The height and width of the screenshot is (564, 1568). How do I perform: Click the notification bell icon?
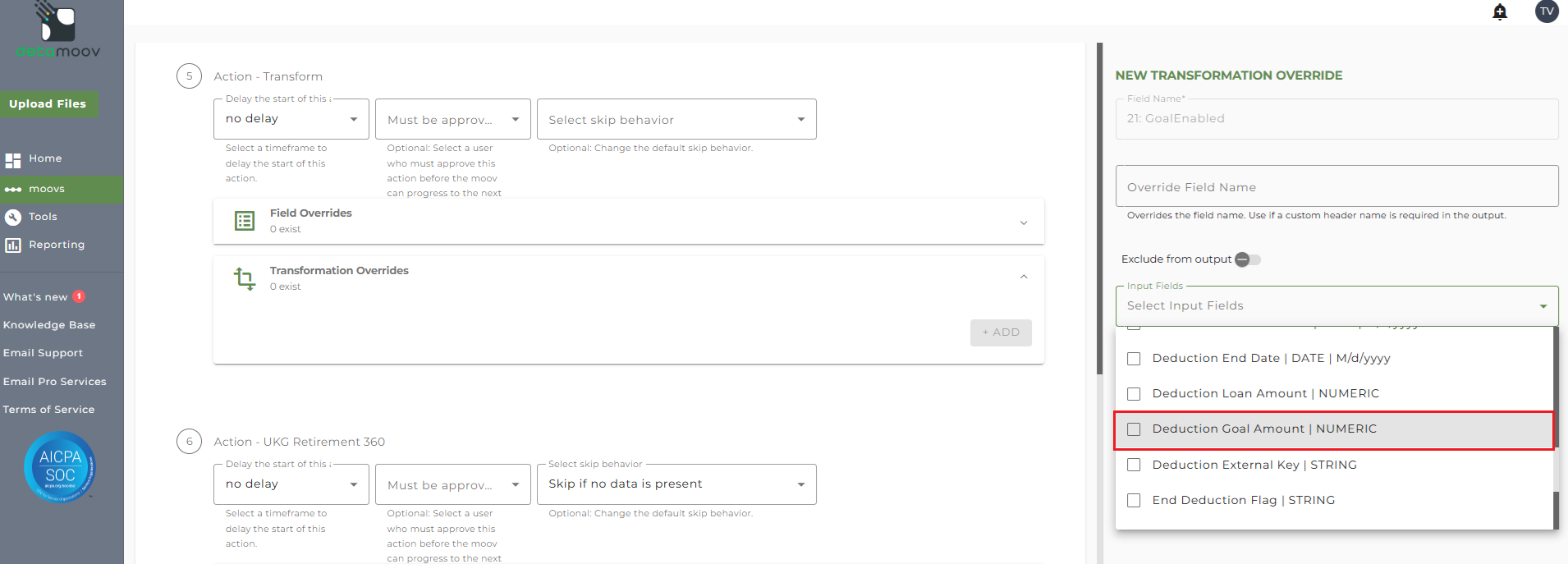1500,11
